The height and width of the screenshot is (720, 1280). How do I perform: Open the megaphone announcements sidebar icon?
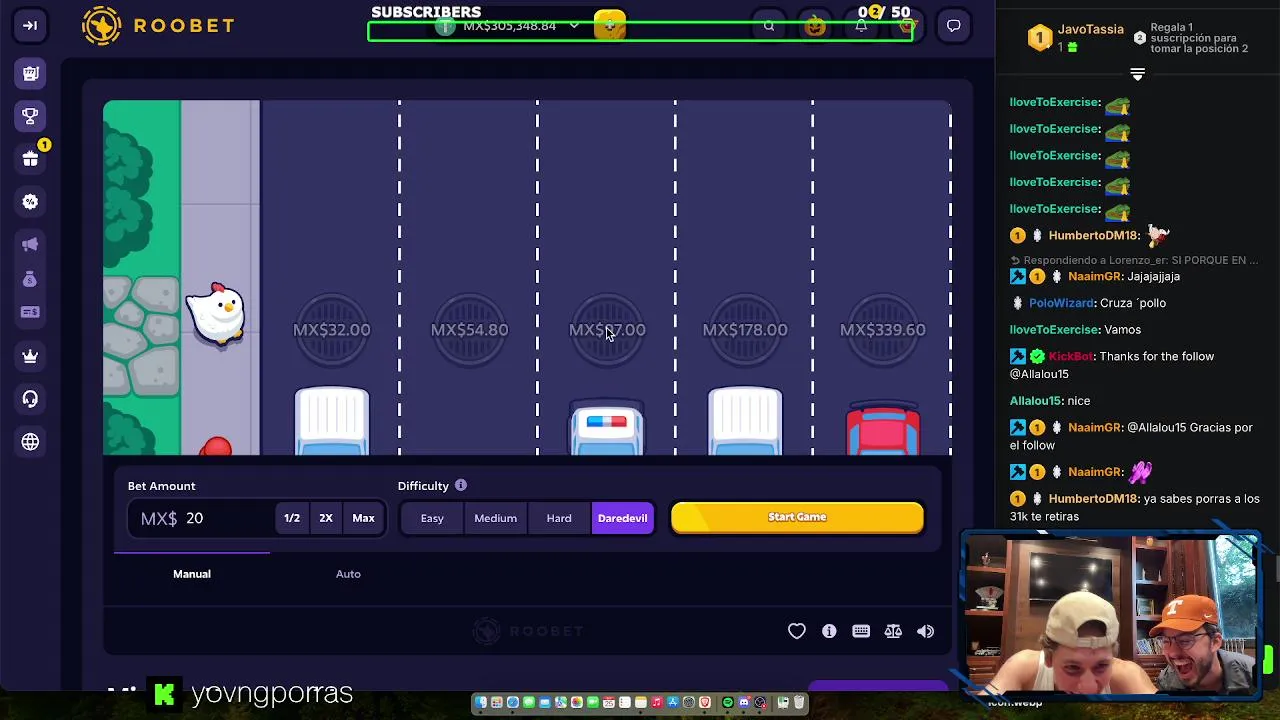pyautogui.click(x=30, y=244)
